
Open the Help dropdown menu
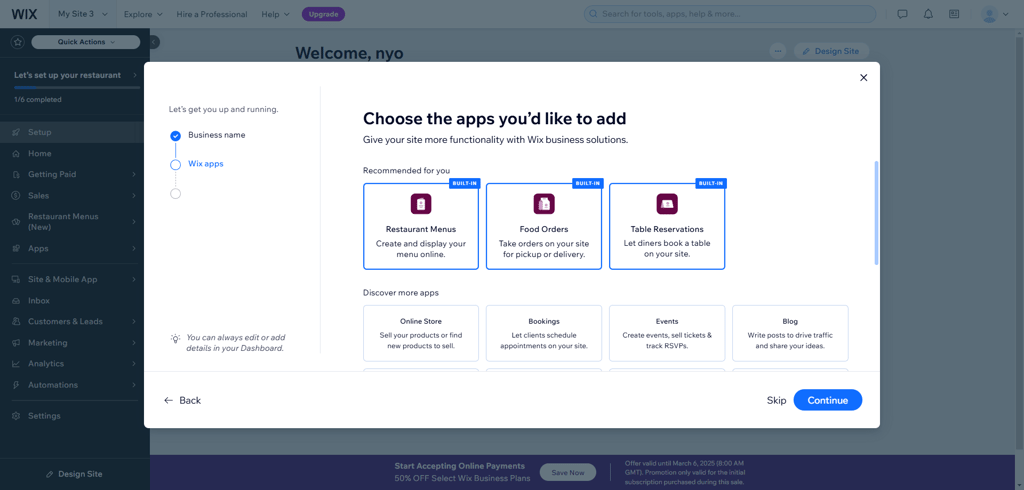(x=275, y=14)
